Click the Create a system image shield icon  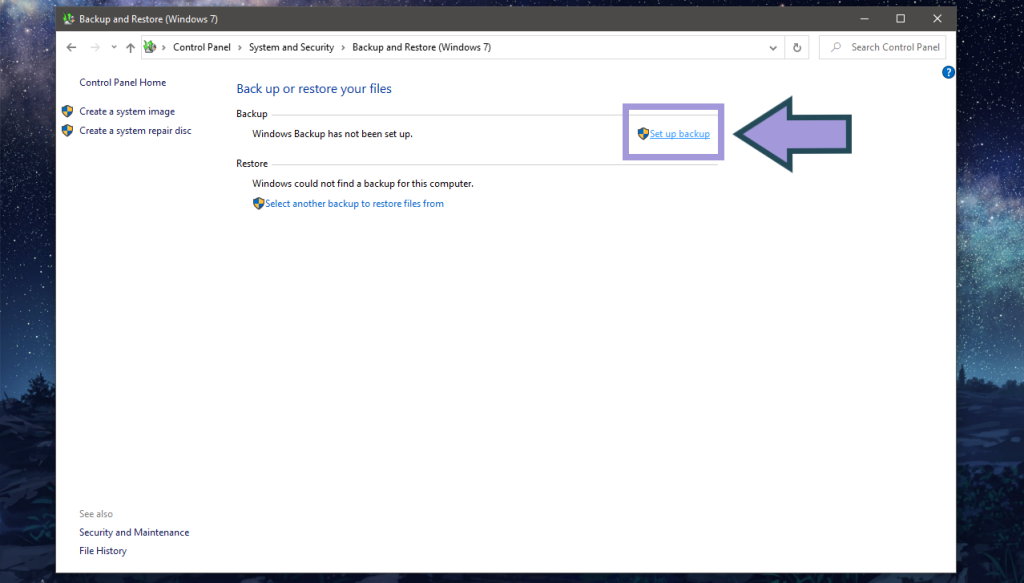(68, 111)
